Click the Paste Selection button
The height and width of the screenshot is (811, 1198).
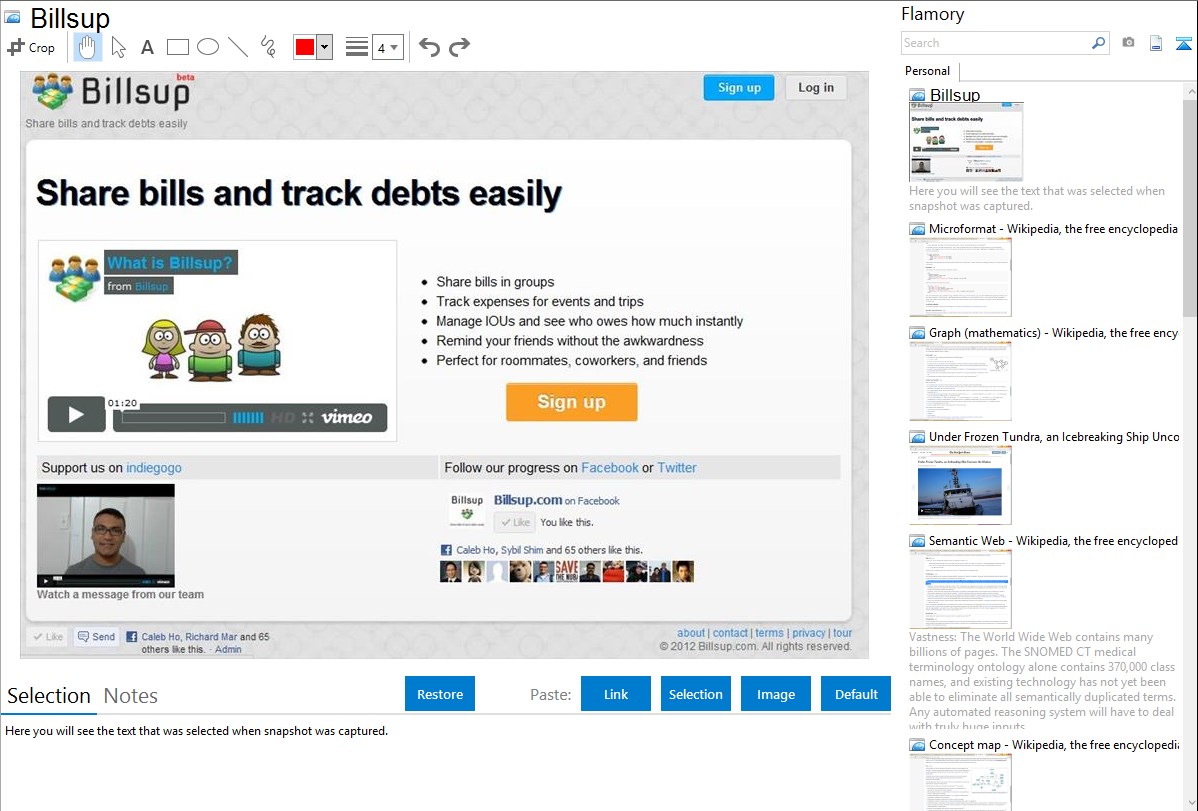[695, 694]
